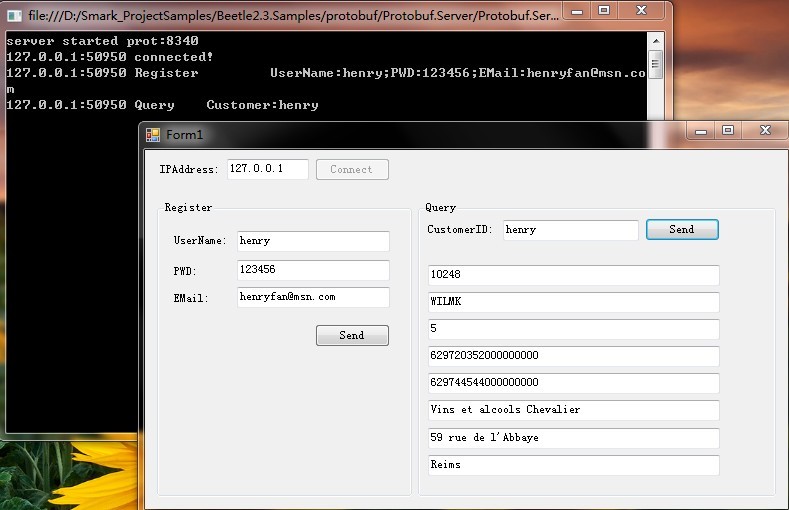Select the Vins et alcools Chevalier field
Image resolution: width=789 pixels, height=510 pixels.
point(574,410)
